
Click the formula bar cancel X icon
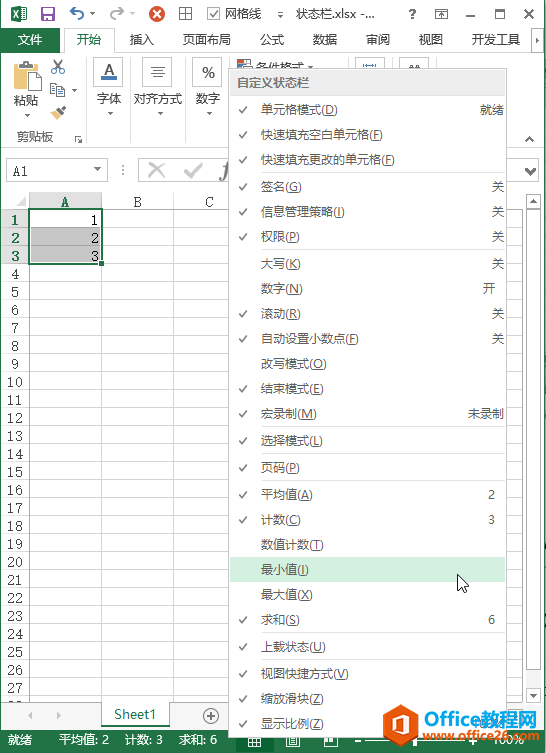(157, 170)
